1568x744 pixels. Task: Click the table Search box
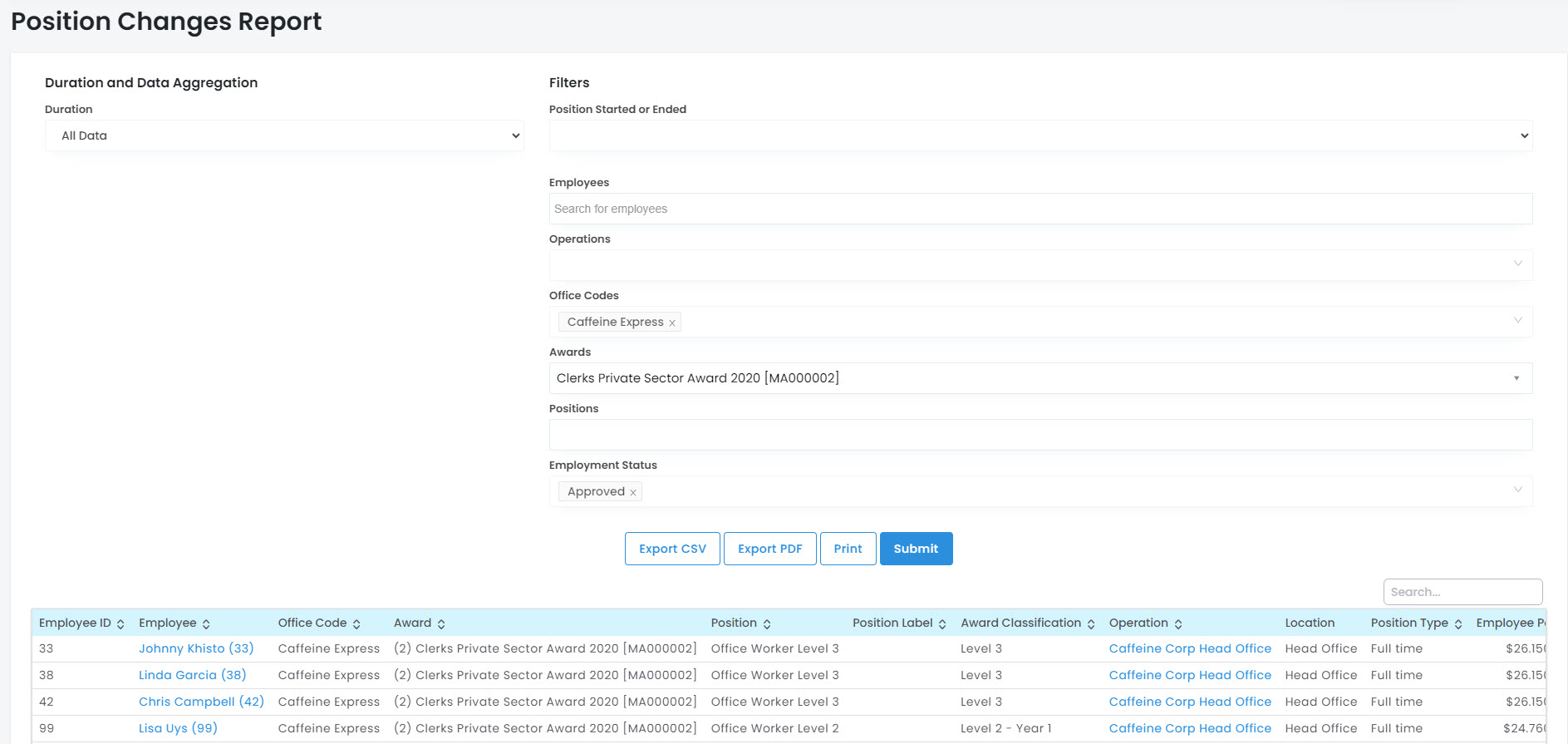1462,592
